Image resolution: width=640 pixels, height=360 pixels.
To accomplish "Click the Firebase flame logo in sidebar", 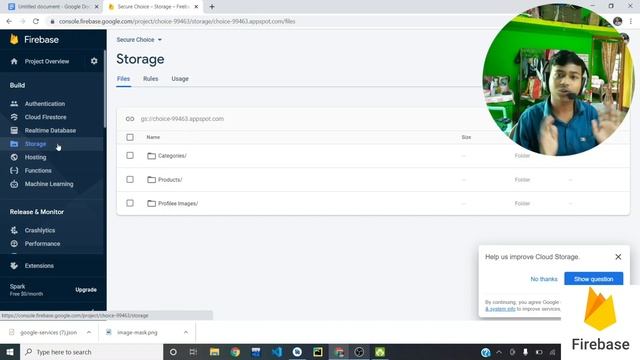I will (x=14, y=39).
